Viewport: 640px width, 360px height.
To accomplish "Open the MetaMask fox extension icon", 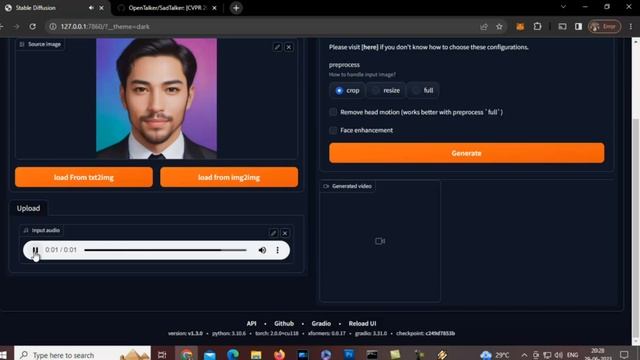I will (x=520, y=27).
